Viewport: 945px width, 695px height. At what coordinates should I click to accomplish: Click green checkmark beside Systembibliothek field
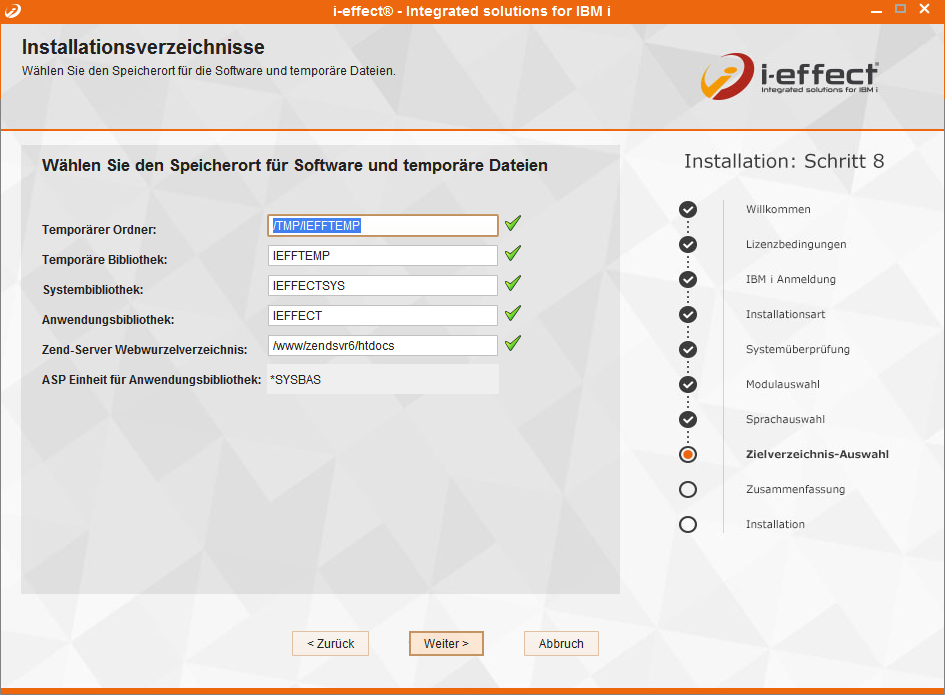tap(513, 284)
